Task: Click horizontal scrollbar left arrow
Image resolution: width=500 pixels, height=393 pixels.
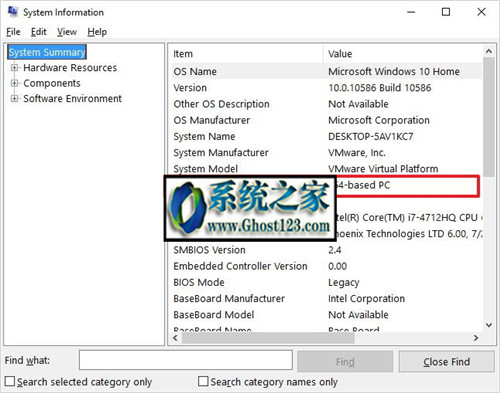Action: [176, 338]
